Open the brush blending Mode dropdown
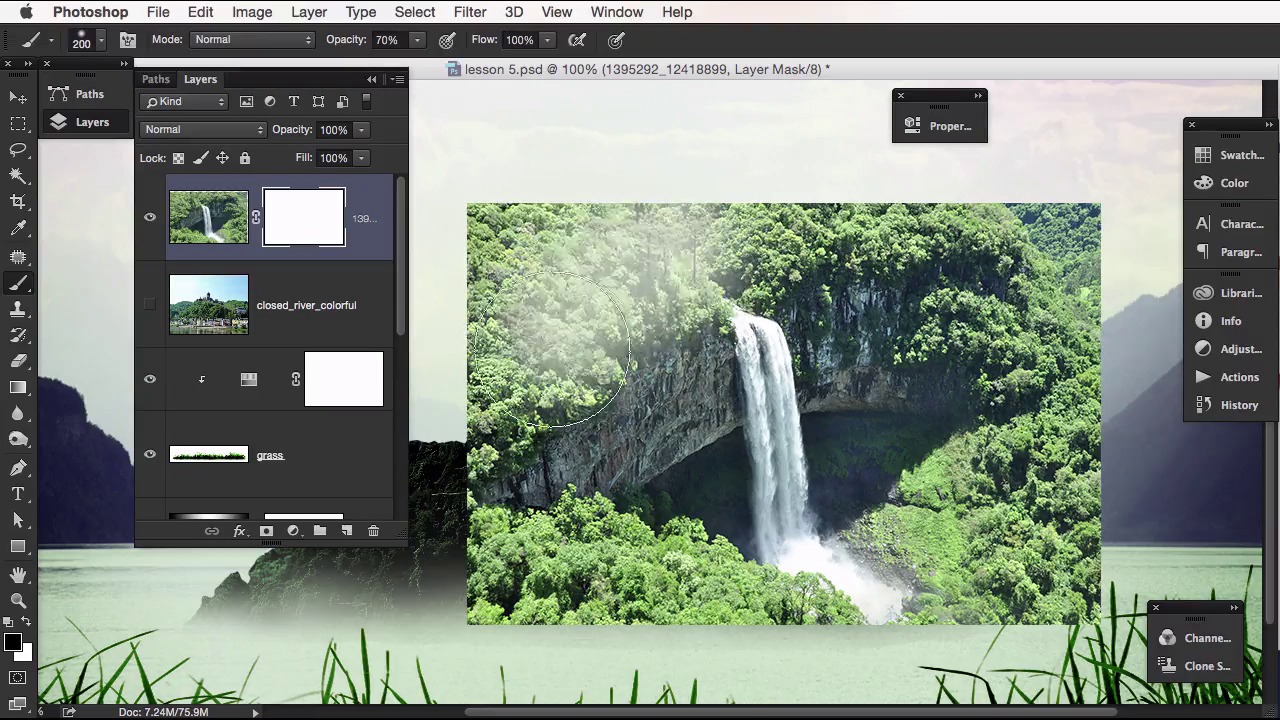Image resolution: width=1280 pixels, height=720 pixels. coord(252,40)
